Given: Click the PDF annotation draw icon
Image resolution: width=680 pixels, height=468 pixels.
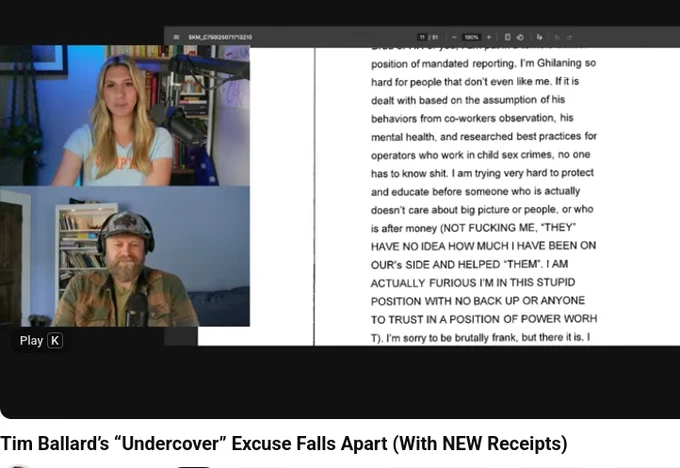Looking at the screenshot, I should click(x=539, y=37).
